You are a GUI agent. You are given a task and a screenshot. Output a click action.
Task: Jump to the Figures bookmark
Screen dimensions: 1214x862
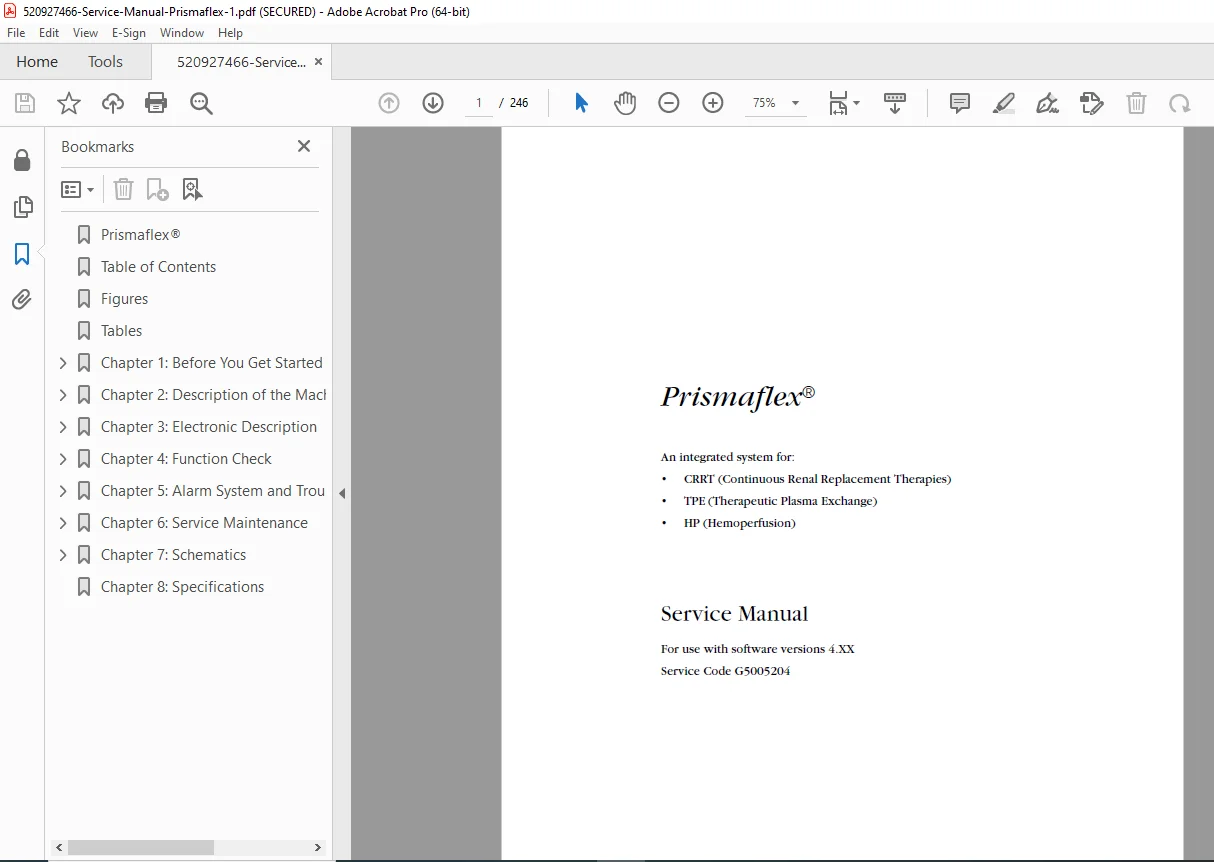[x=124, y=299]
